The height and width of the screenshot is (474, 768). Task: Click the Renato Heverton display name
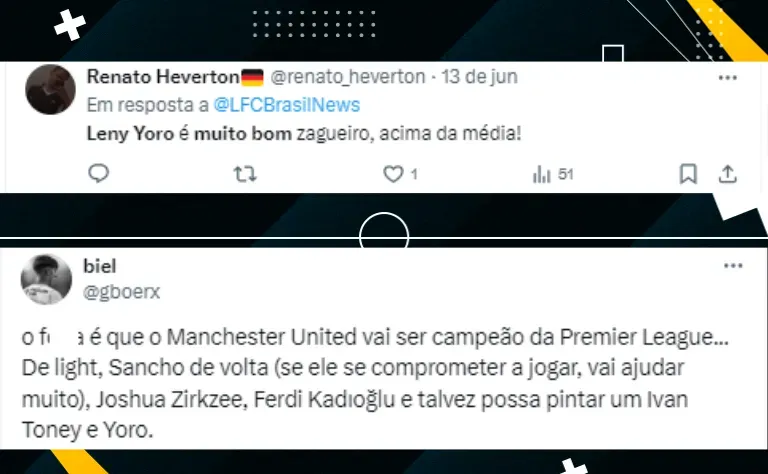163,77
